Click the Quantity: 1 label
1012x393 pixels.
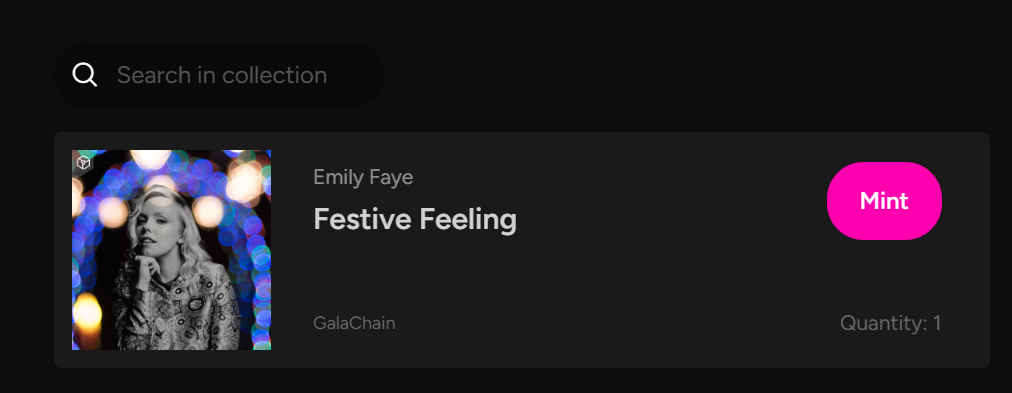click(x=891, y=323)
